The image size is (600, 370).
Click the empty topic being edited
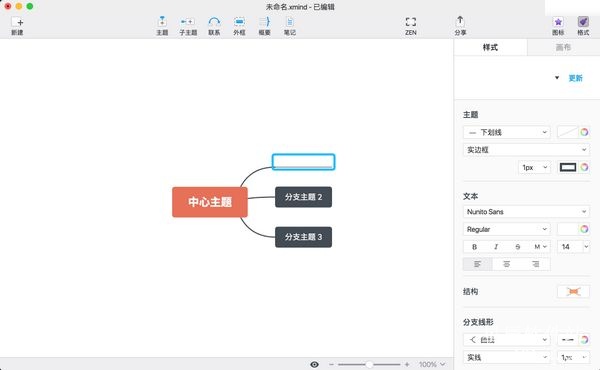303,162
